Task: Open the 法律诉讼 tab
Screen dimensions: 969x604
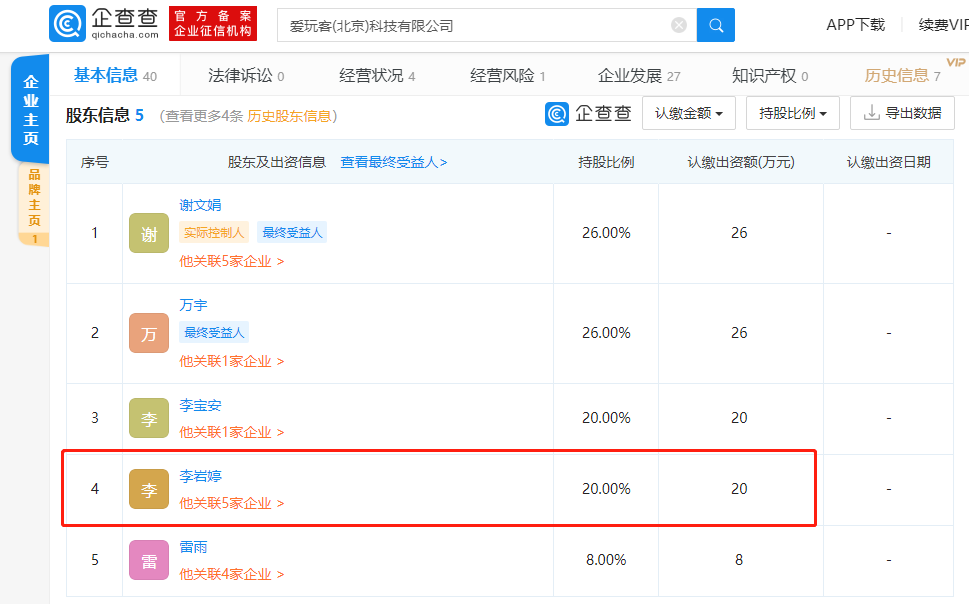Action: point(246,75)
